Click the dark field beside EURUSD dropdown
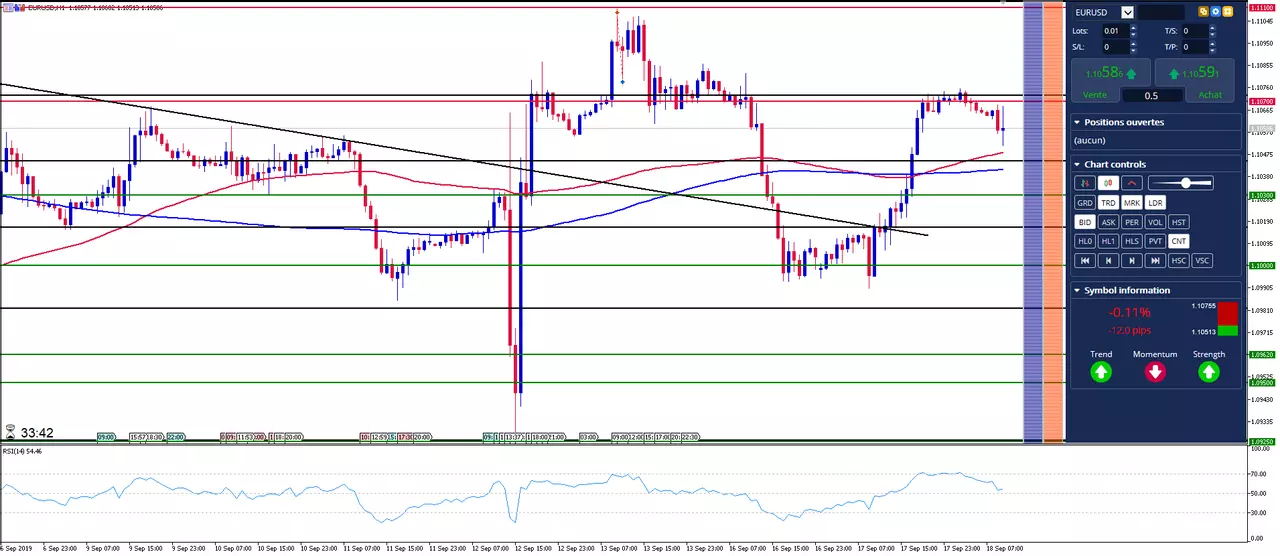This screenshot has width=1280, height=556. (1161, 12)
